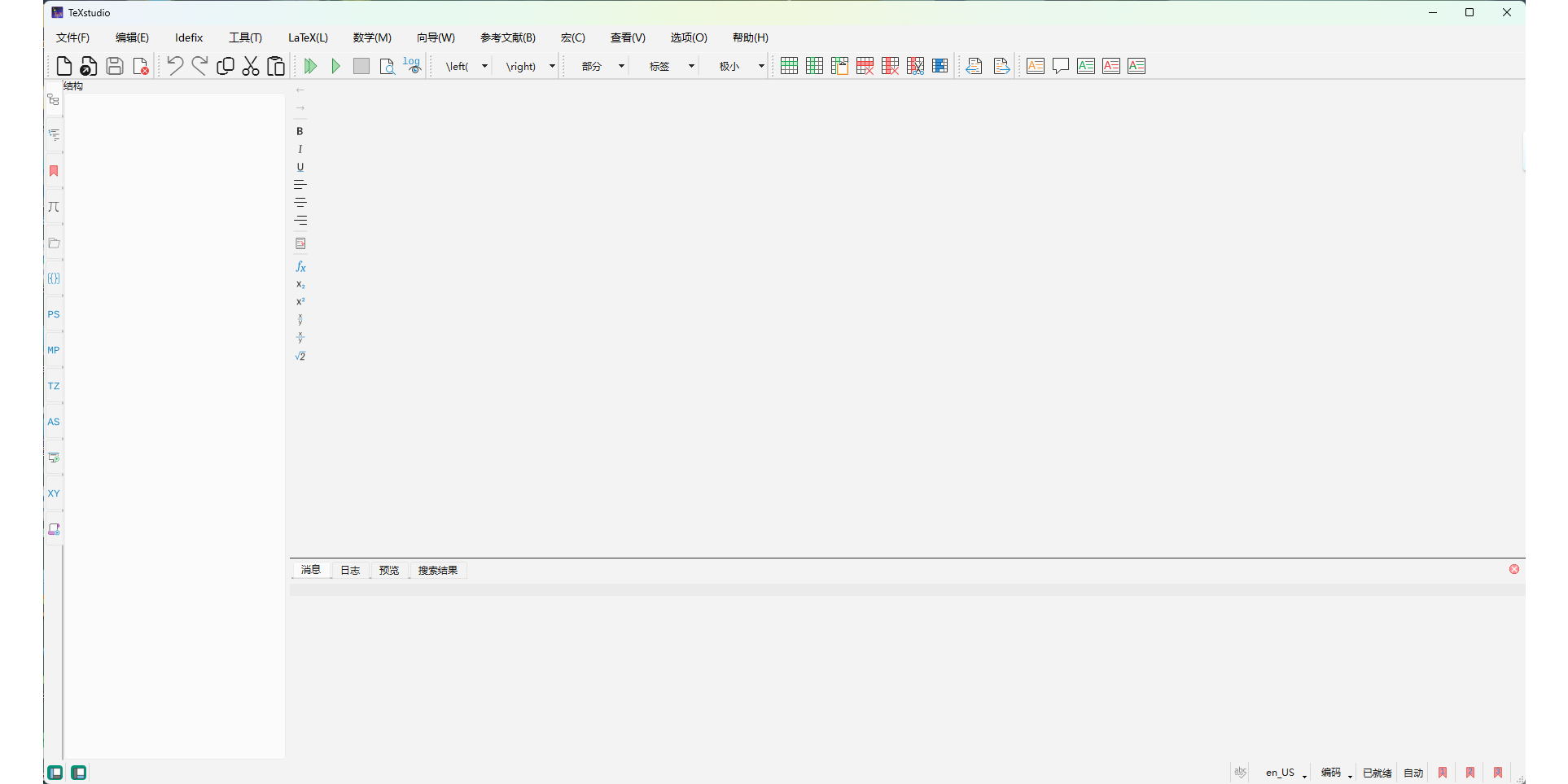Switch to the 预览 tab
Screen dimensions: 1568x784
point(389,570)
